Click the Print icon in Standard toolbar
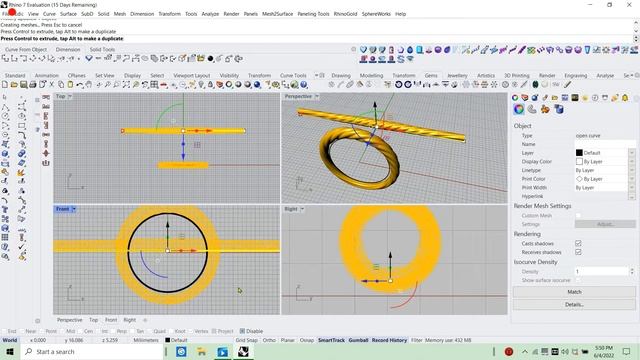Screen dimensions: 640x360 tap(33, 84)
